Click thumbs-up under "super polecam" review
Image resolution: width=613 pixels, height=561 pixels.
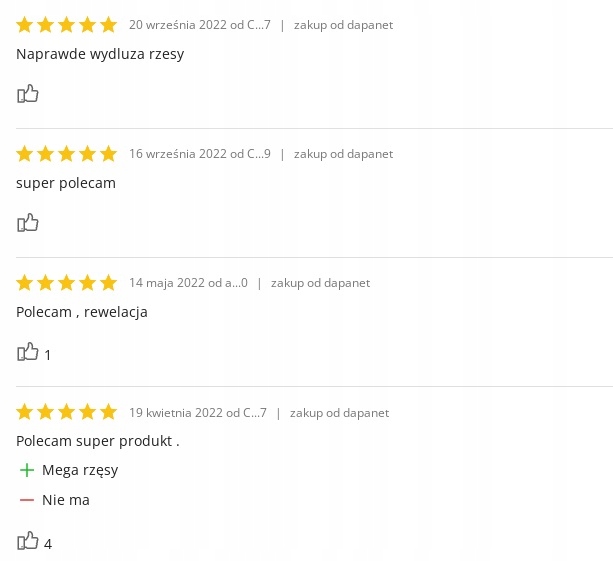(x=27, y=223)
